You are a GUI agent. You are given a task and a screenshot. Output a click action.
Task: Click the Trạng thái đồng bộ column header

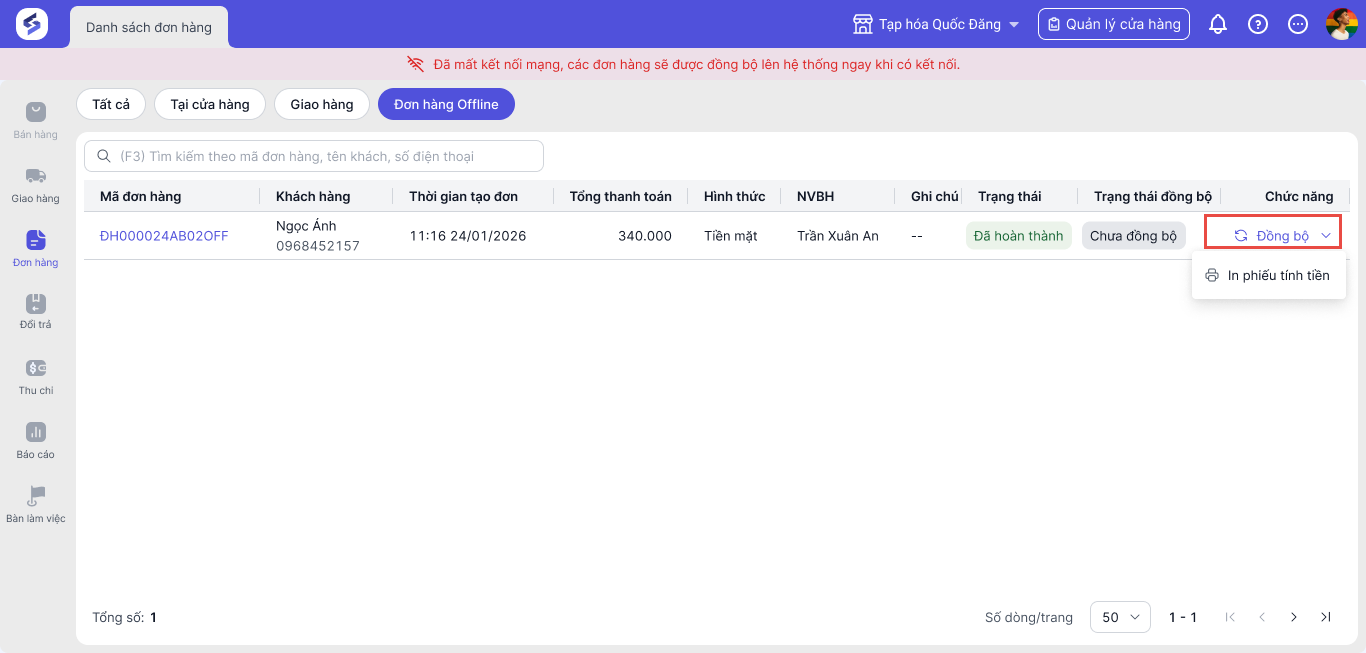pyautogui.click(x=1153, y=196)
